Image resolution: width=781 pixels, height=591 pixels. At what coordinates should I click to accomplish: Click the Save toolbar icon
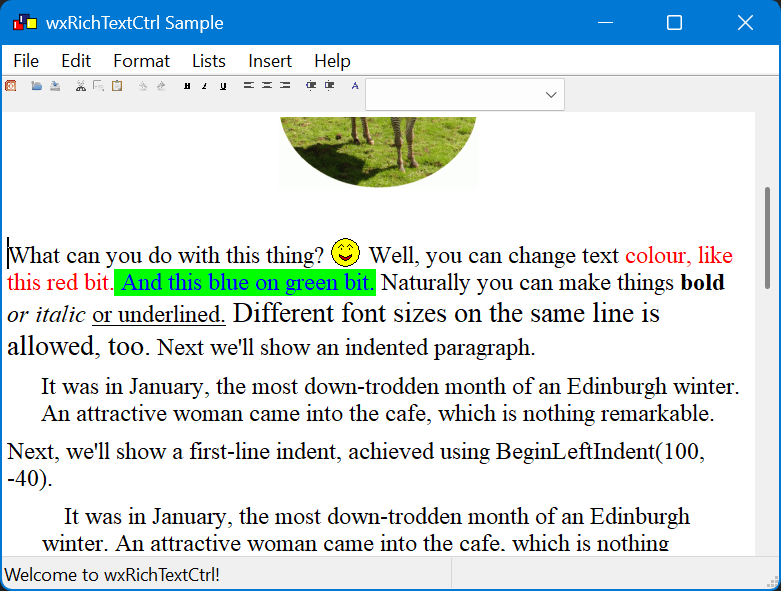pyautogui.click(x=55, y=86)
